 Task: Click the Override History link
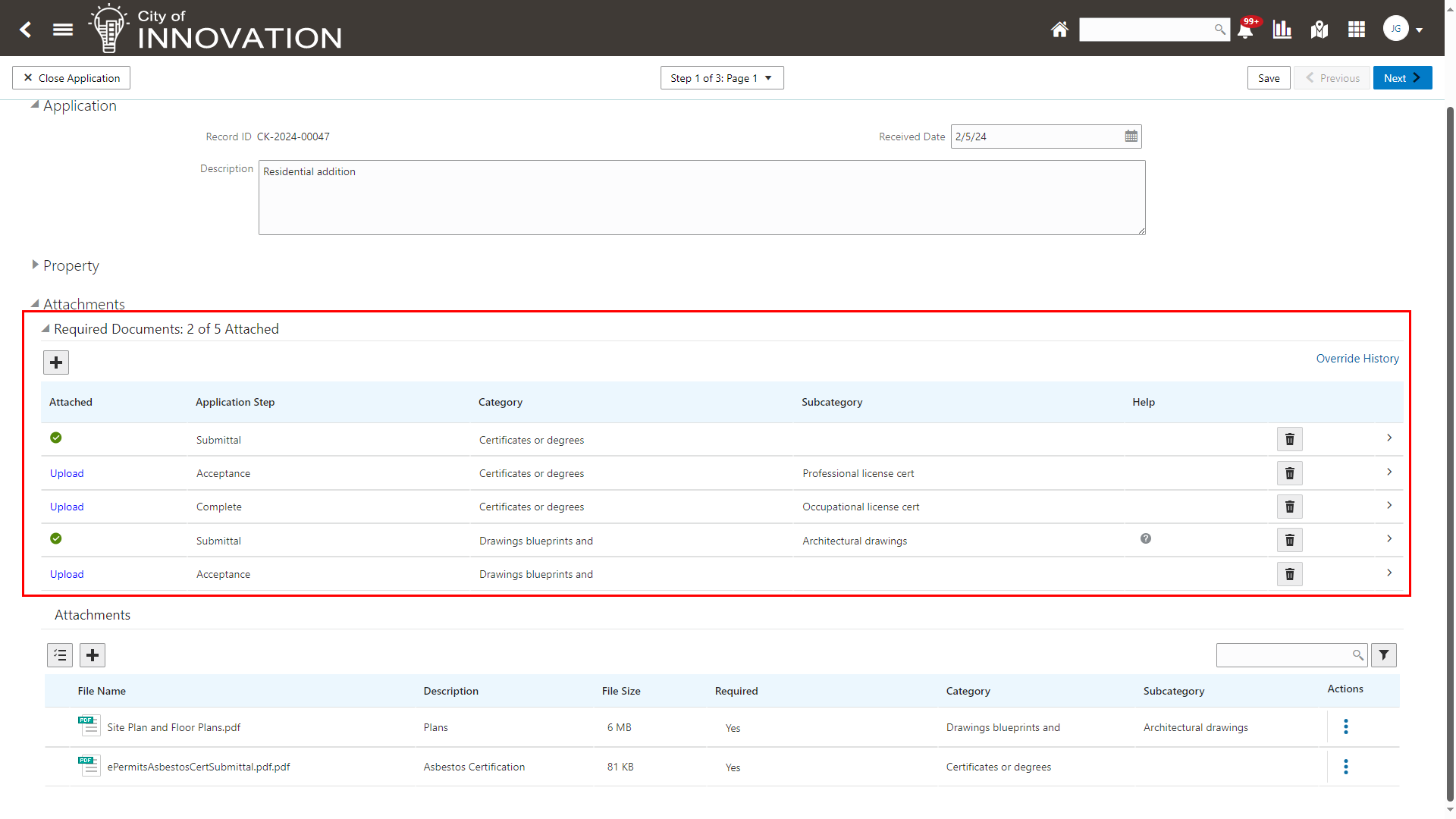[1357, 358]
